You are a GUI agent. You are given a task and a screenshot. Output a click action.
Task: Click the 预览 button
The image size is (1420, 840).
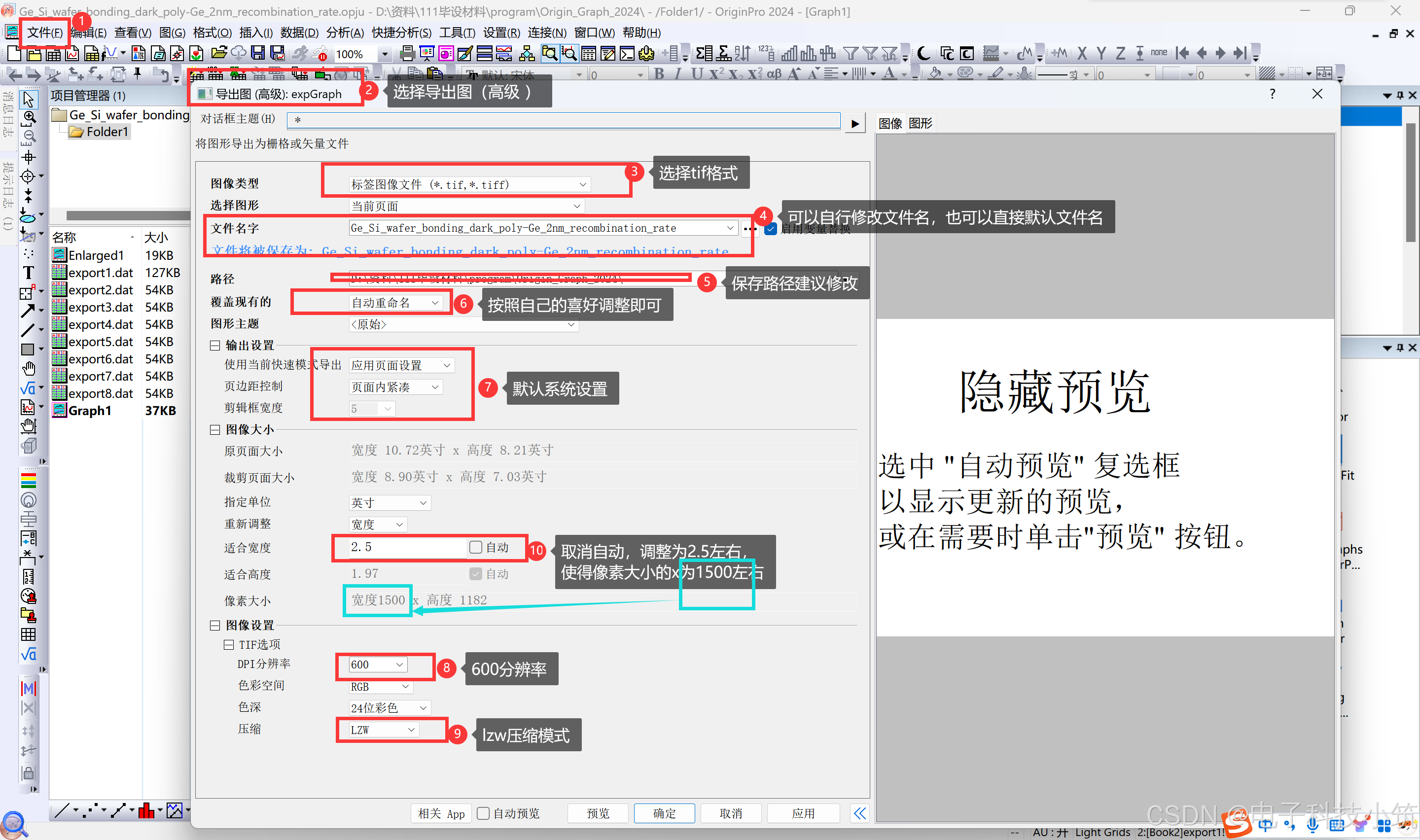598,813
